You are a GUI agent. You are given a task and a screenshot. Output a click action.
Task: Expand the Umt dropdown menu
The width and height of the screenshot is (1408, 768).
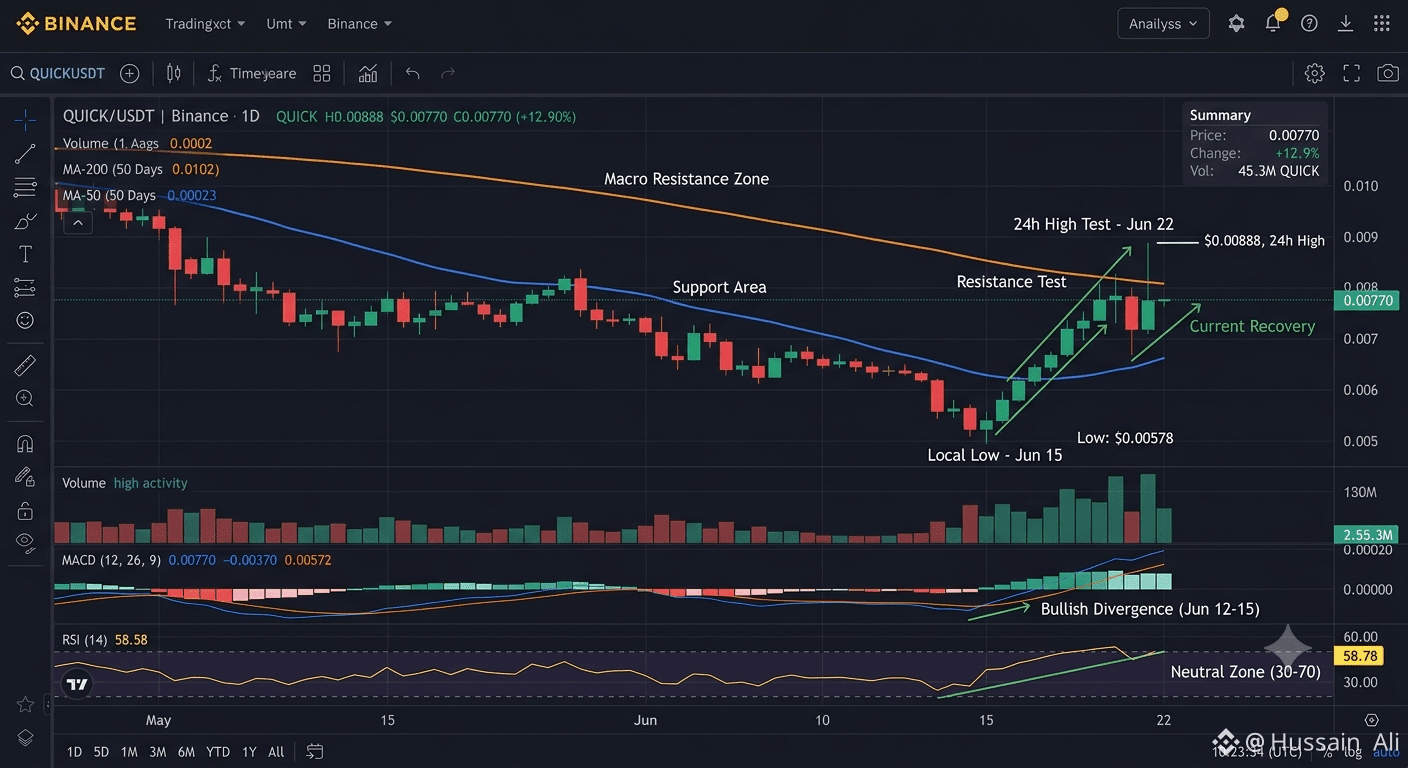[x=287, y=23]
